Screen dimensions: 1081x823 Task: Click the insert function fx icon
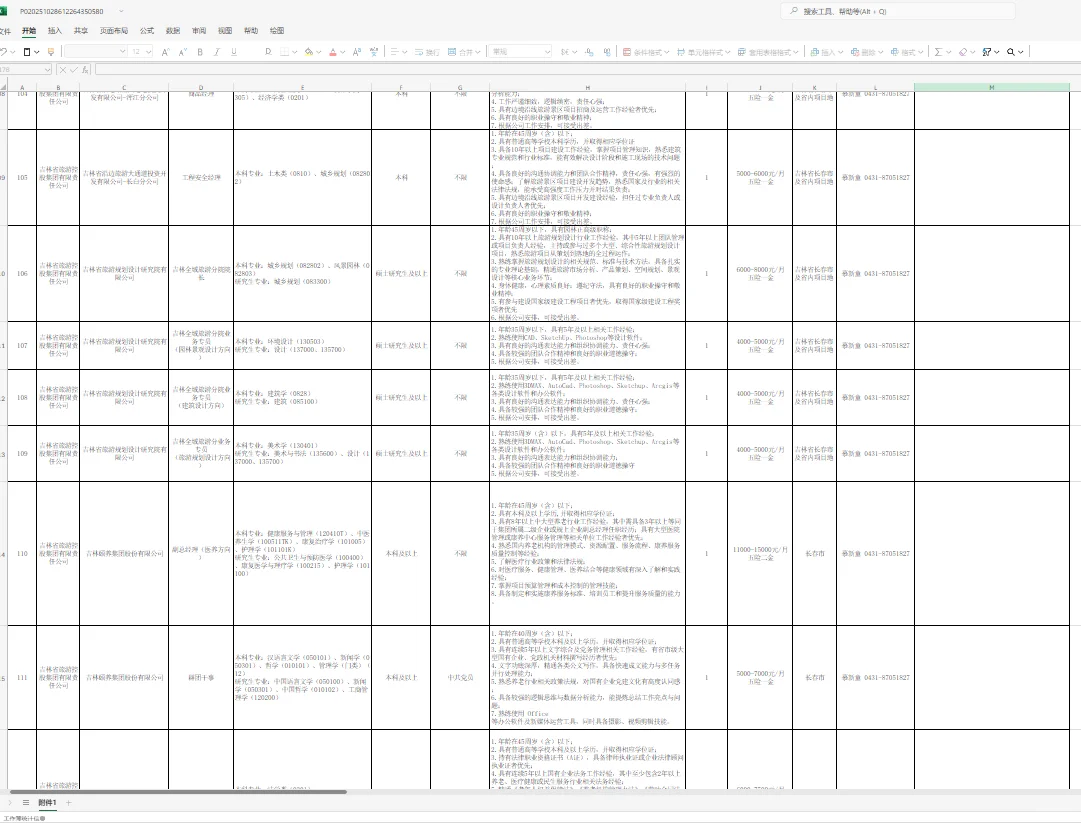click(x=85, y=70)
